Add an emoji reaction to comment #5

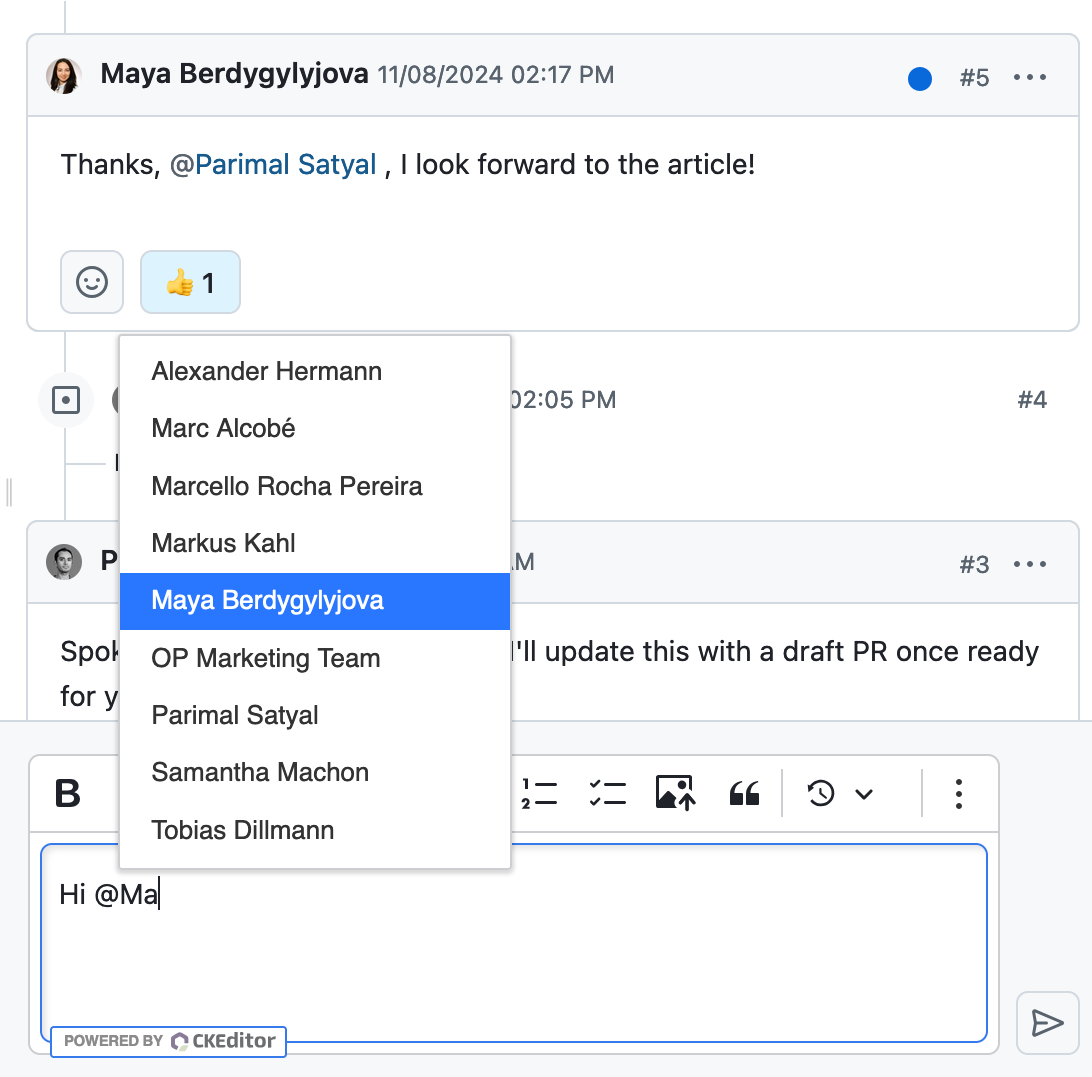[92, 283]
